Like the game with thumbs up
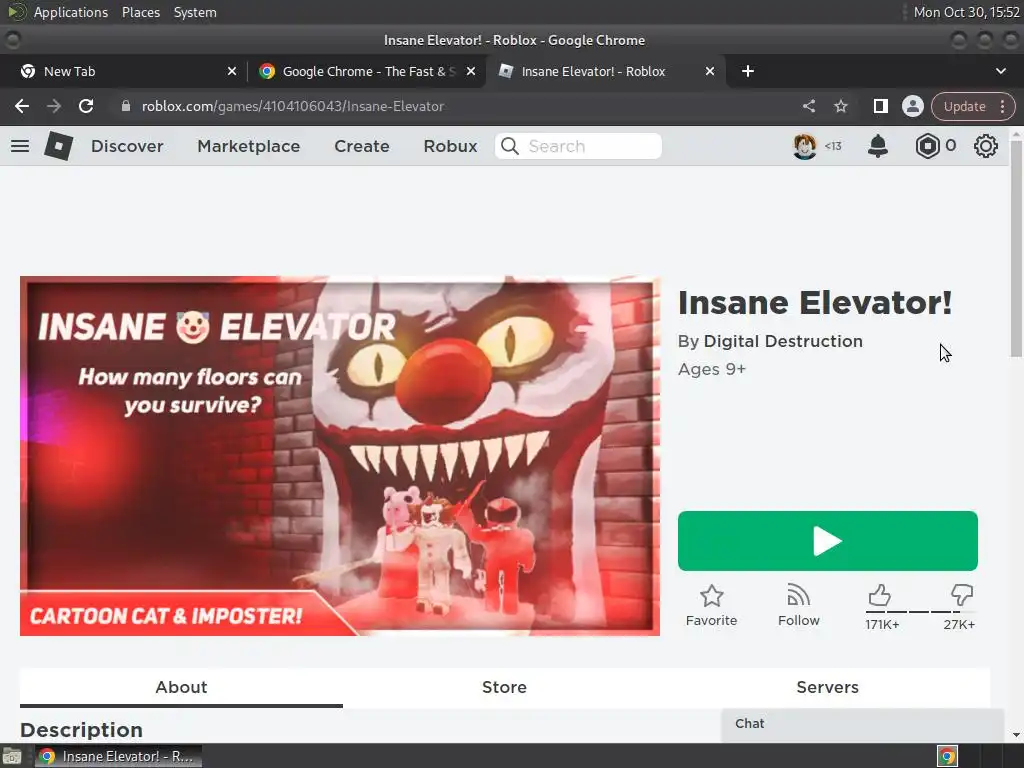The height and width of the screenshot is (768, 1024). coord(880,595)
